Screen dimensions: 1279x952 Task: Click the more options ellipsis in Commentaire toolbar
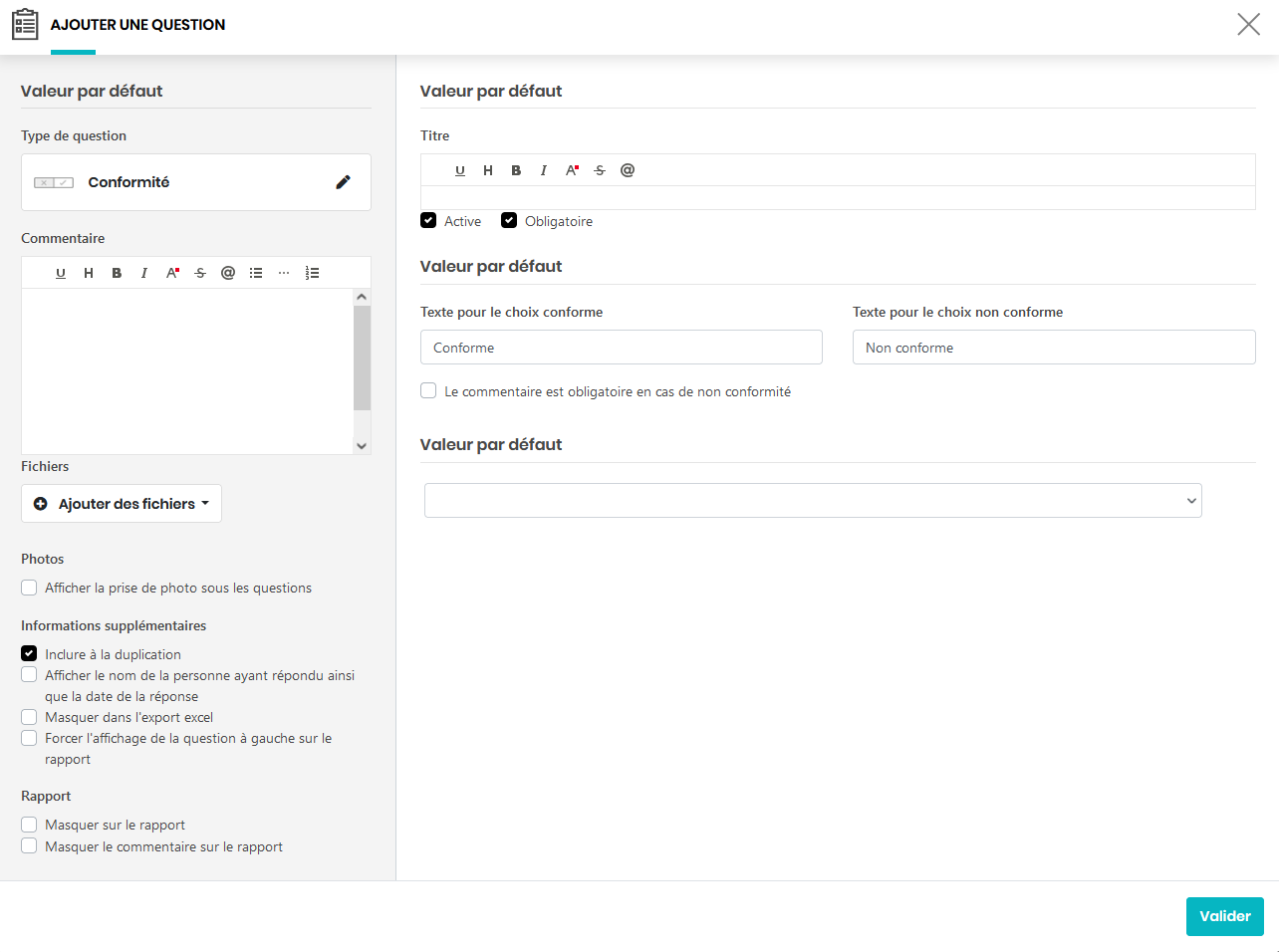[x=284, y=273]
